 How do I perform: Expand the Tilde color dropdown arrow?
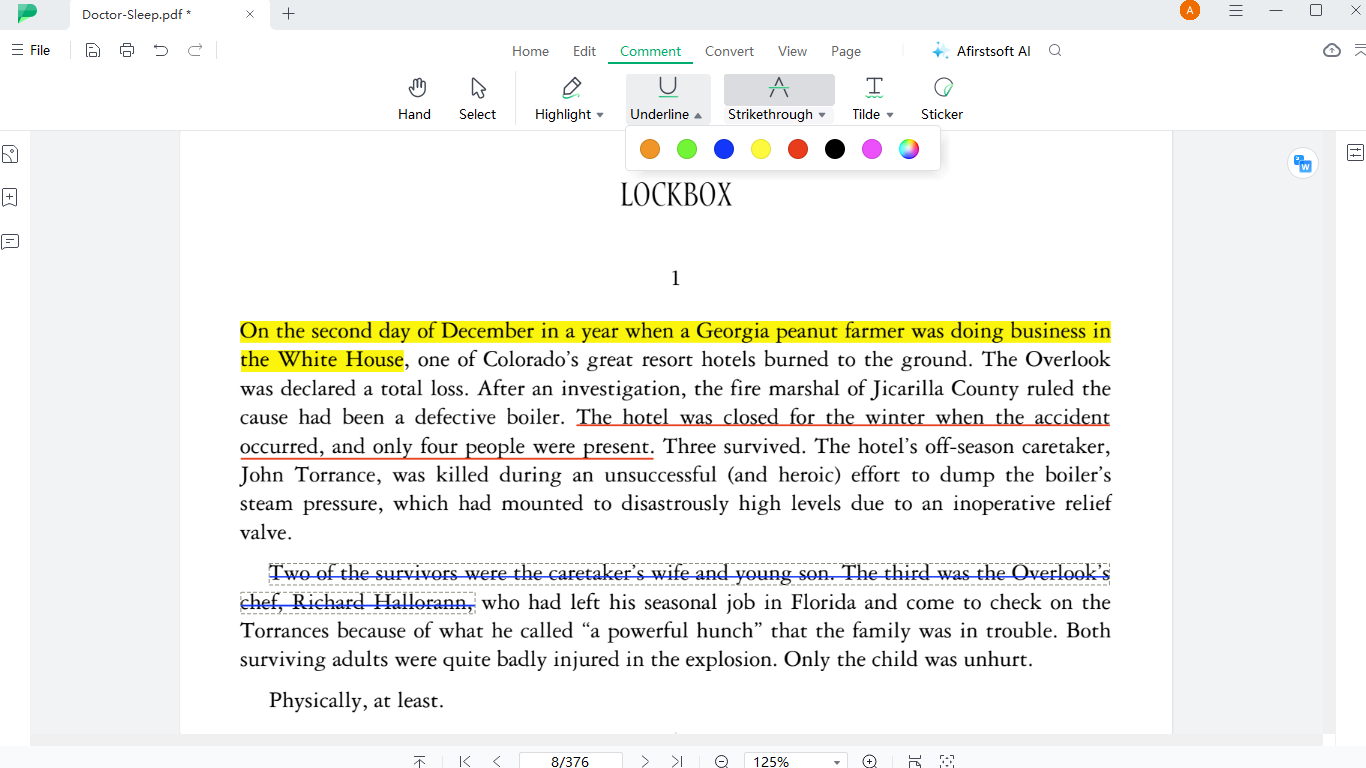(890, 115)
